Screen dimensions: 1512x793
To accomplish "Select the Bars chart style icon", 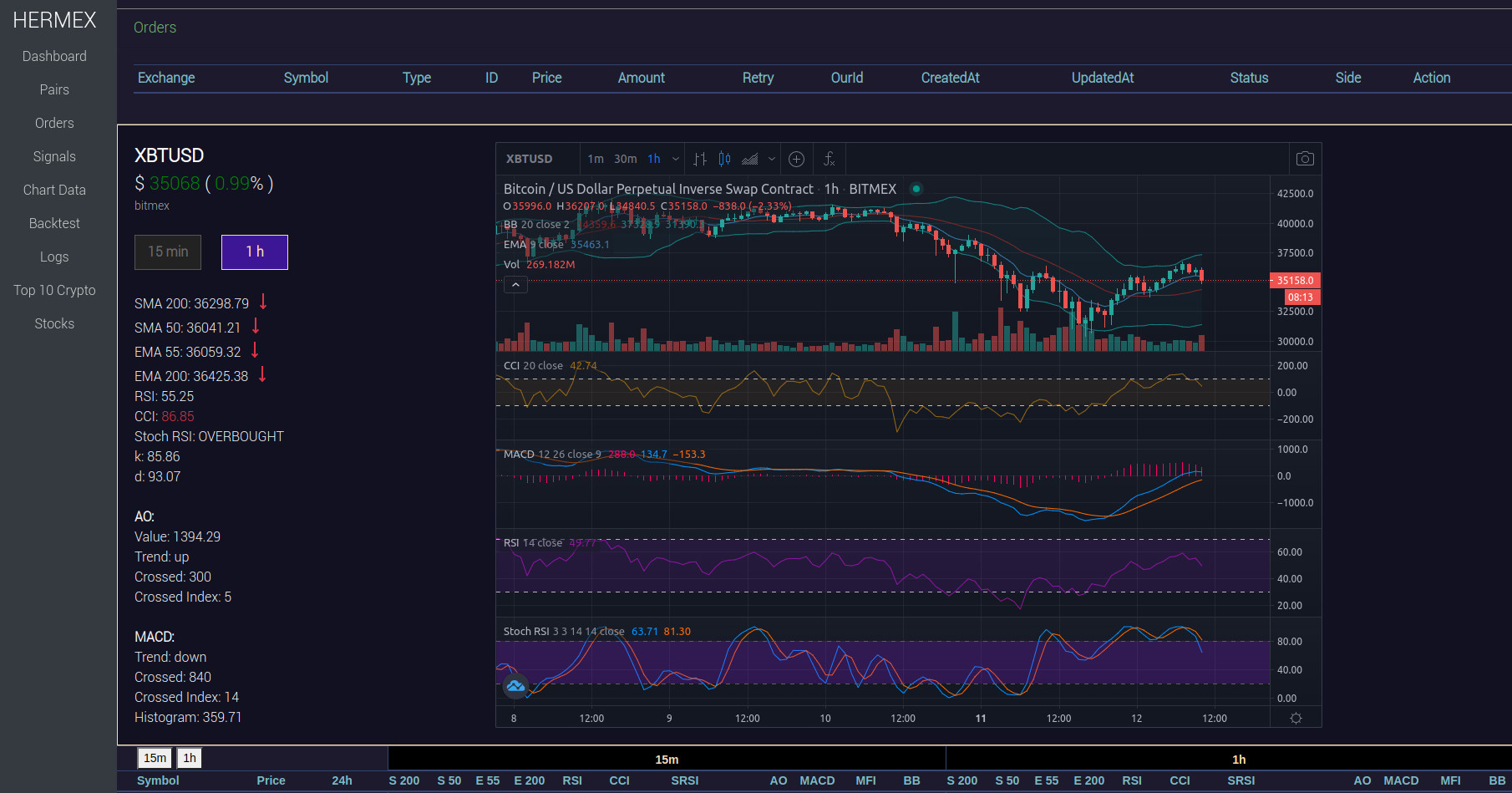I will click(x=700, y=159).
